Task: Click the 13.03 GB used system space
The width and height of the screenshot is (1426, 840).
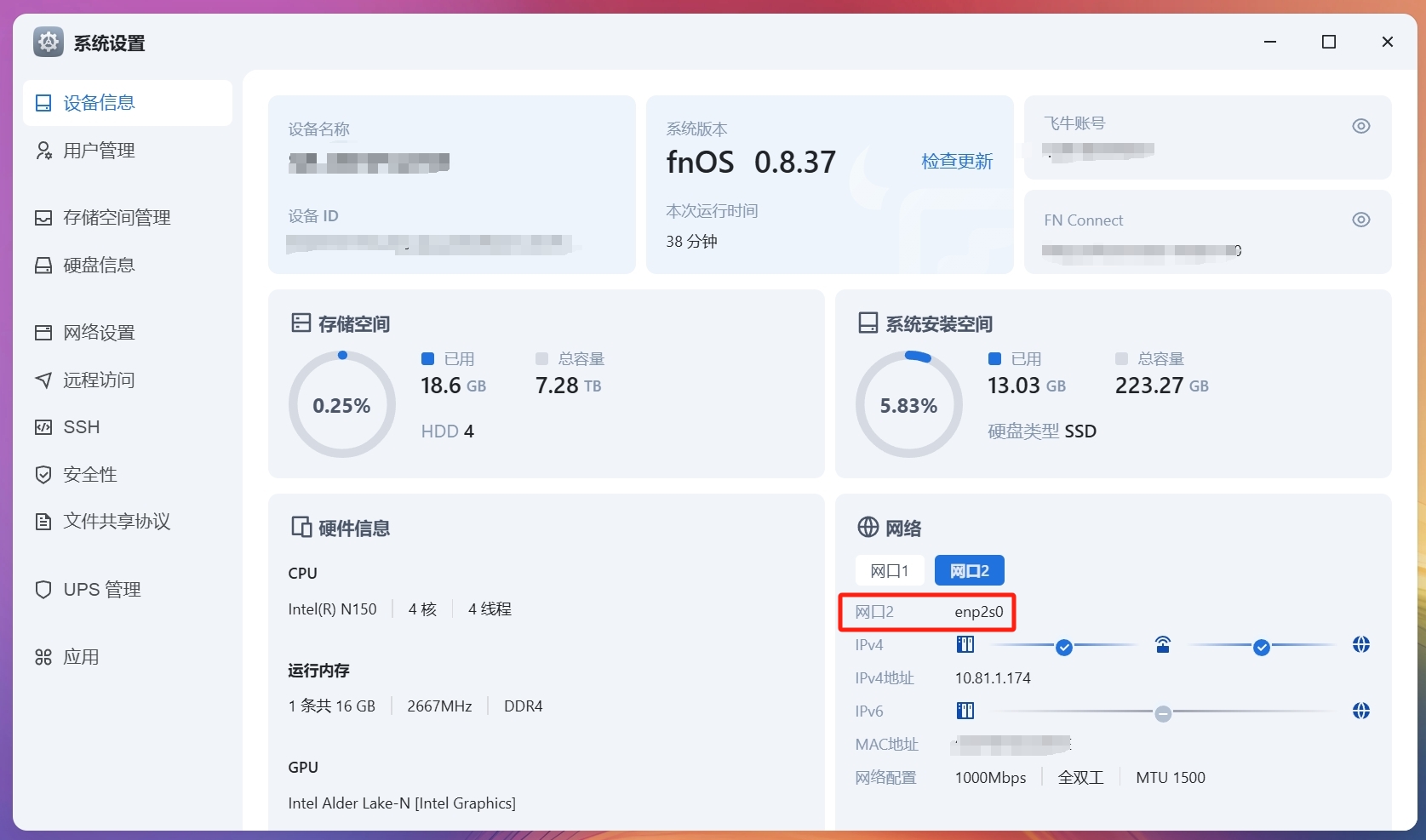Action: click(1027, 386)
